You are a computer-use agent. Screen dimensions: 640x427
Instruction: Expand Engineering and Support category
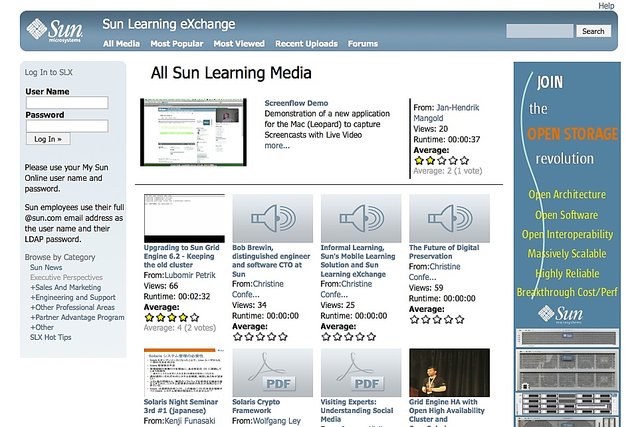tap(73, 297)
